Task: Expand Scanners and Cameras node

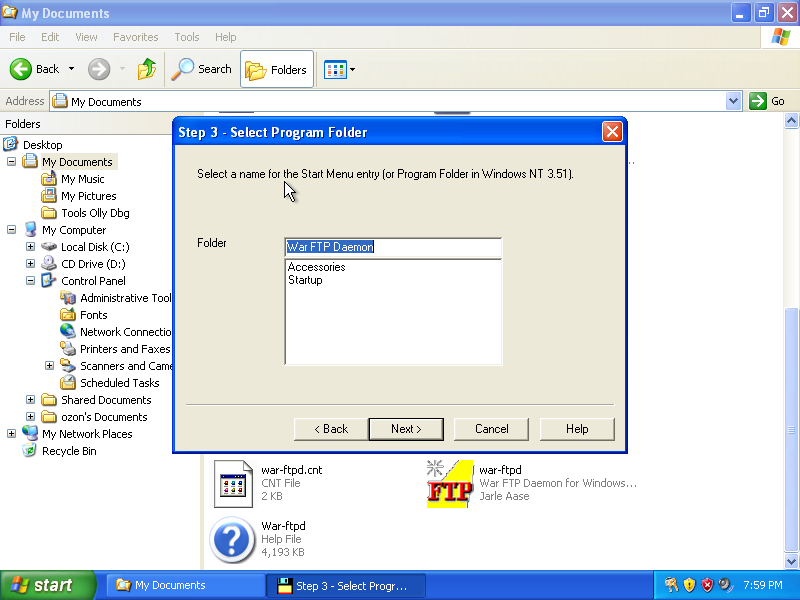Action: (x=49, y=366)
